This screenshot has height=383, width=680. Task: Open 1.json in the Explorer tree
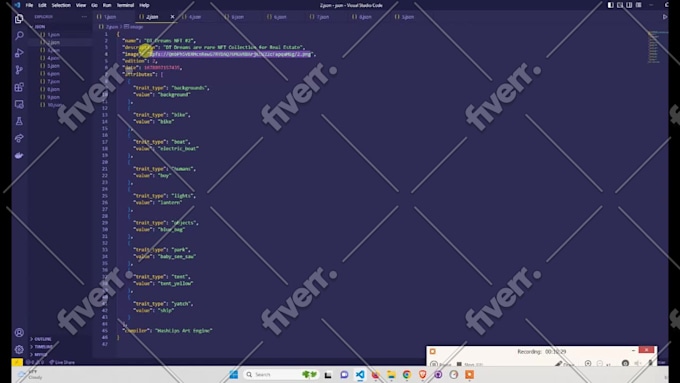[x=54, y=34]
